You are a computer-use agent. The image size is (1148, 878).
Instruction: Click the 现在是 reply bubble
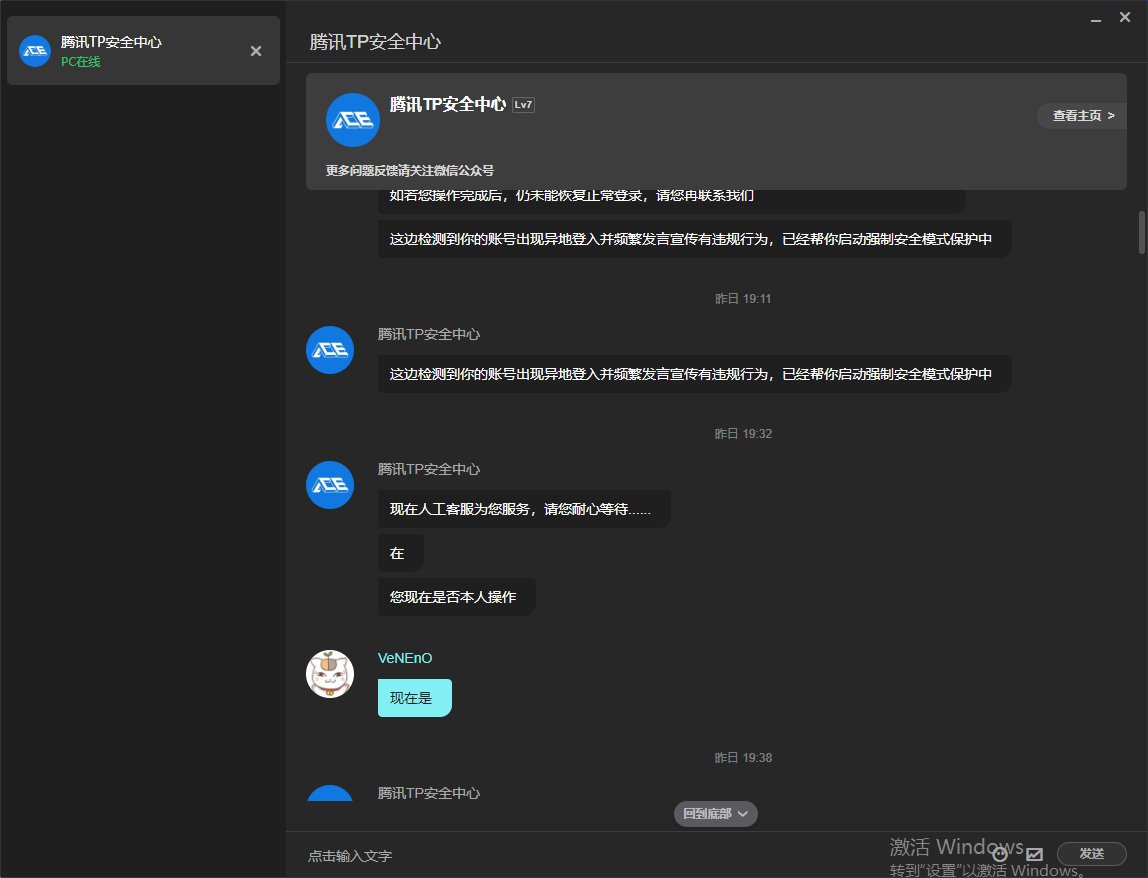pyautogui.click(x=414, y=698)
